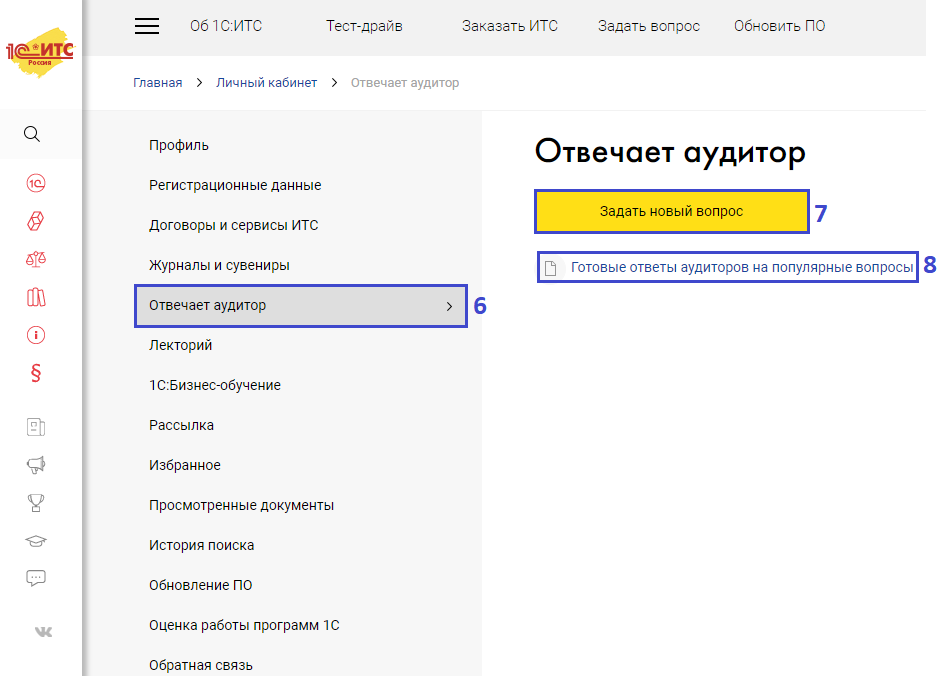Open the graduation cap icon
942x676 pixels.
(36, 540)
